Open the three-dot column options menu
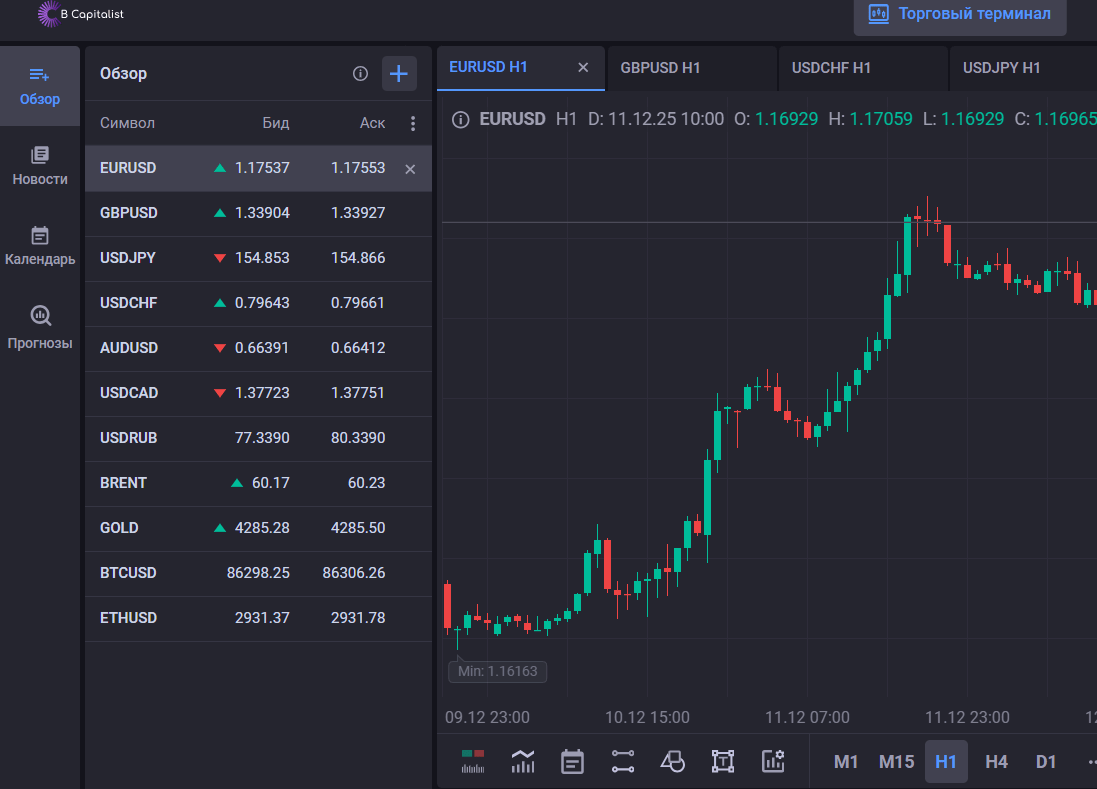The image size is (1097, 789). pyautogui.click(x=413, y=123)
